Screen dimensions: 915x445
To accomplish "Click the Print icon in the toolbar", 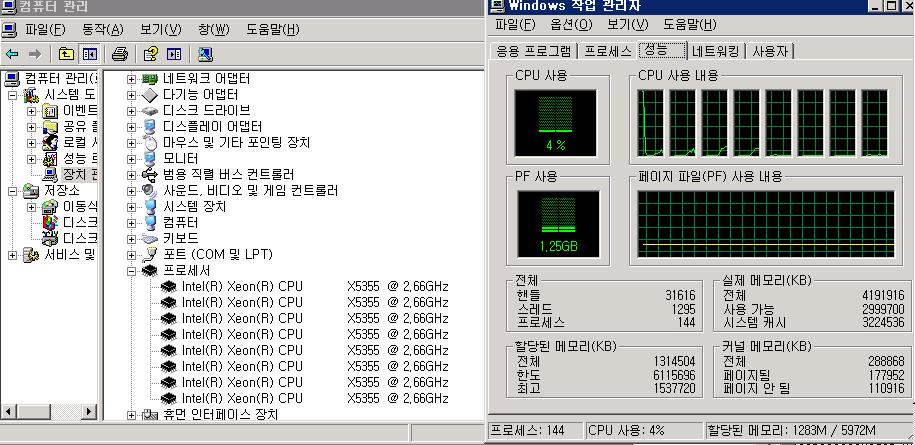I will (x=120, y=54).
